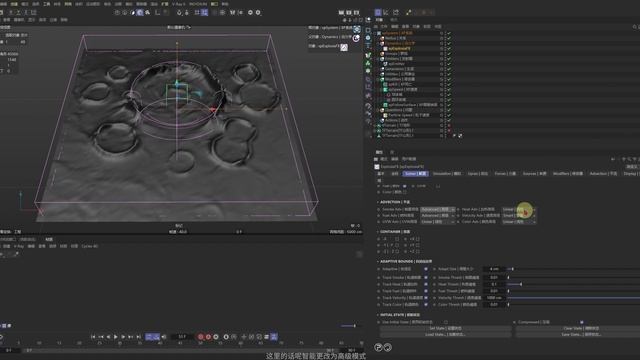Screen dimensions: 640x360
Task: Open the Color Adv advection dropdown
Action: pos(518,222)
